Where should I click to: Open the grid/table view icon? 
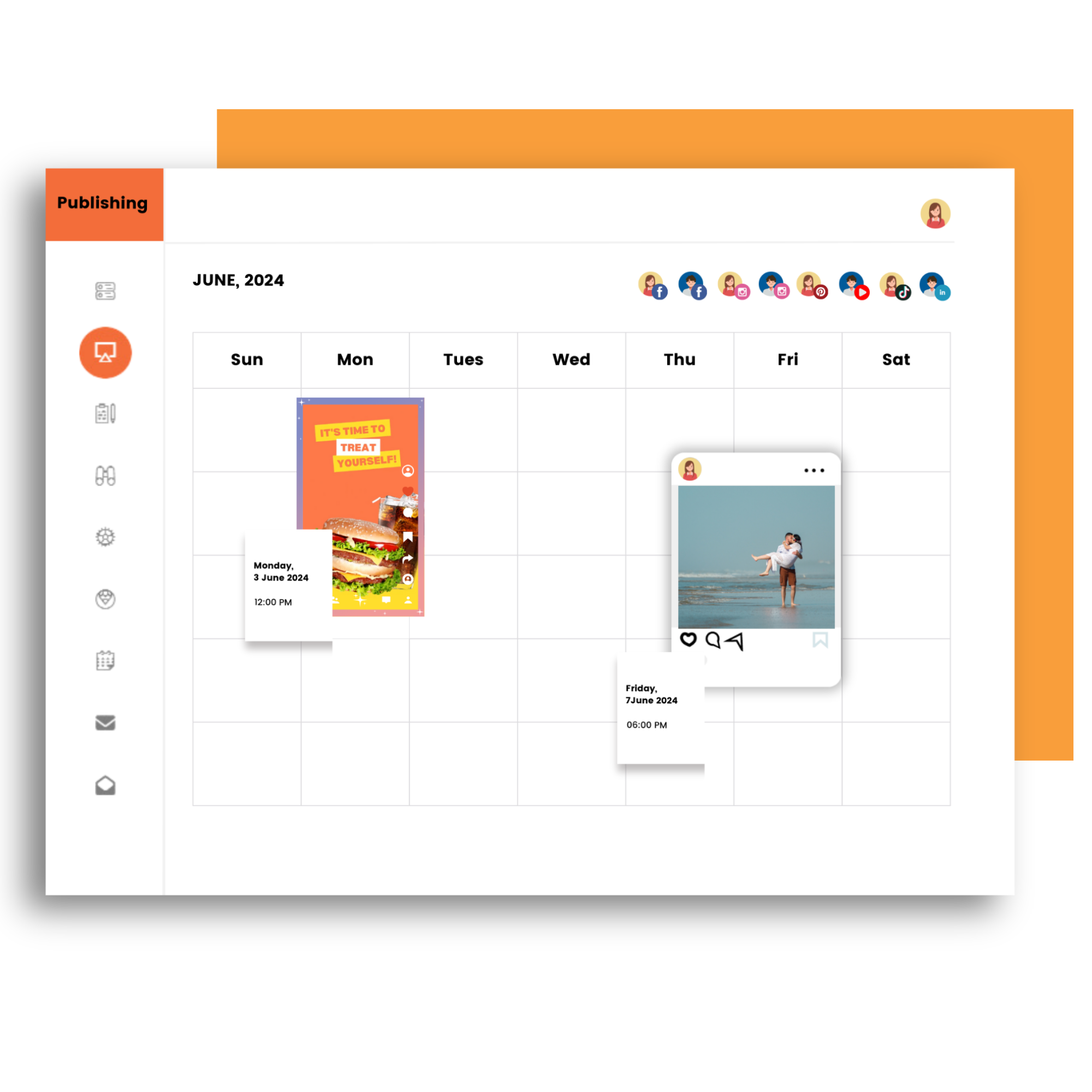(x=105, y=290)
